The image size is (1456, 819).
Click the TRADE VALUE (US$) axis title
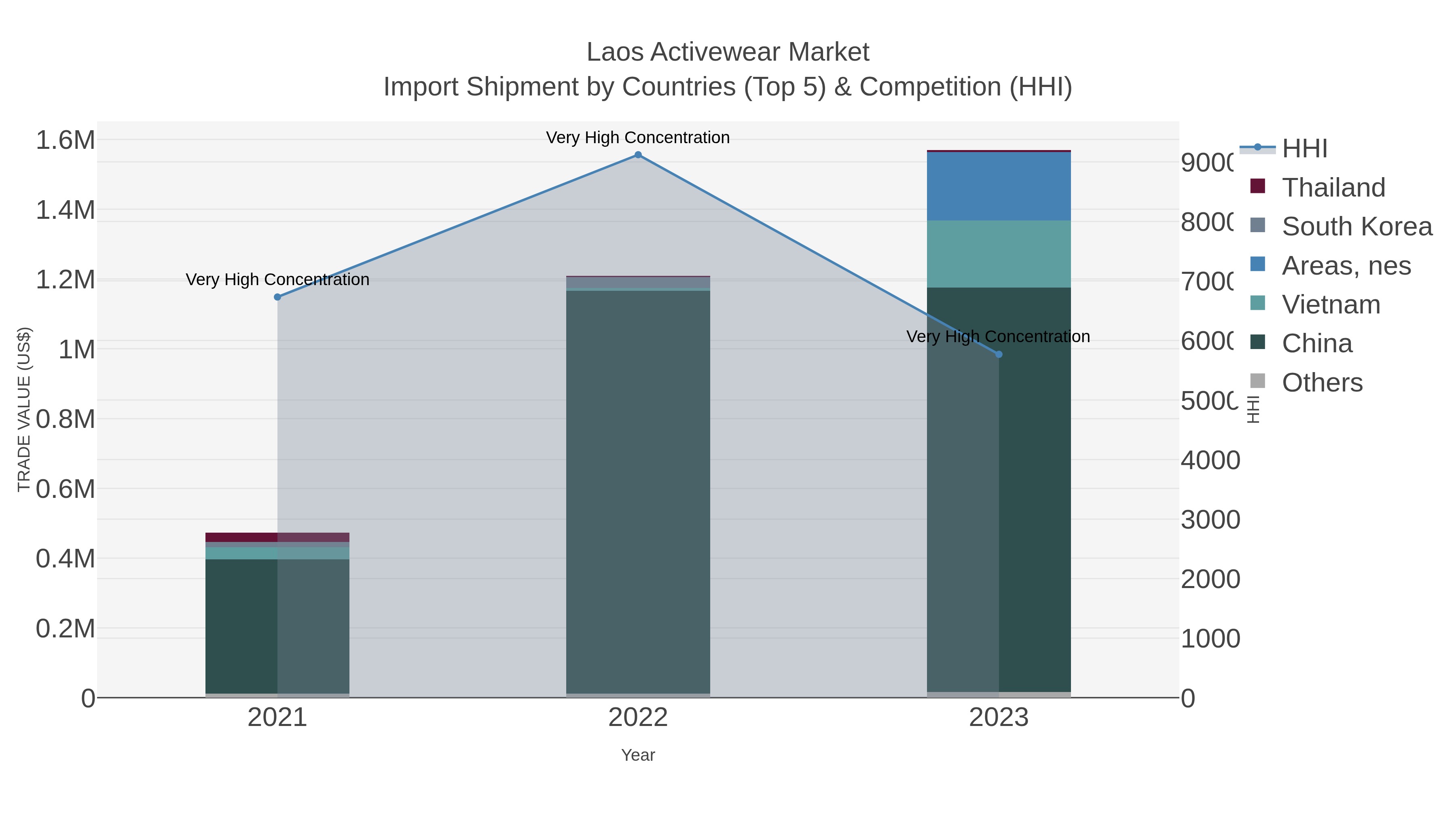point(24,410)
